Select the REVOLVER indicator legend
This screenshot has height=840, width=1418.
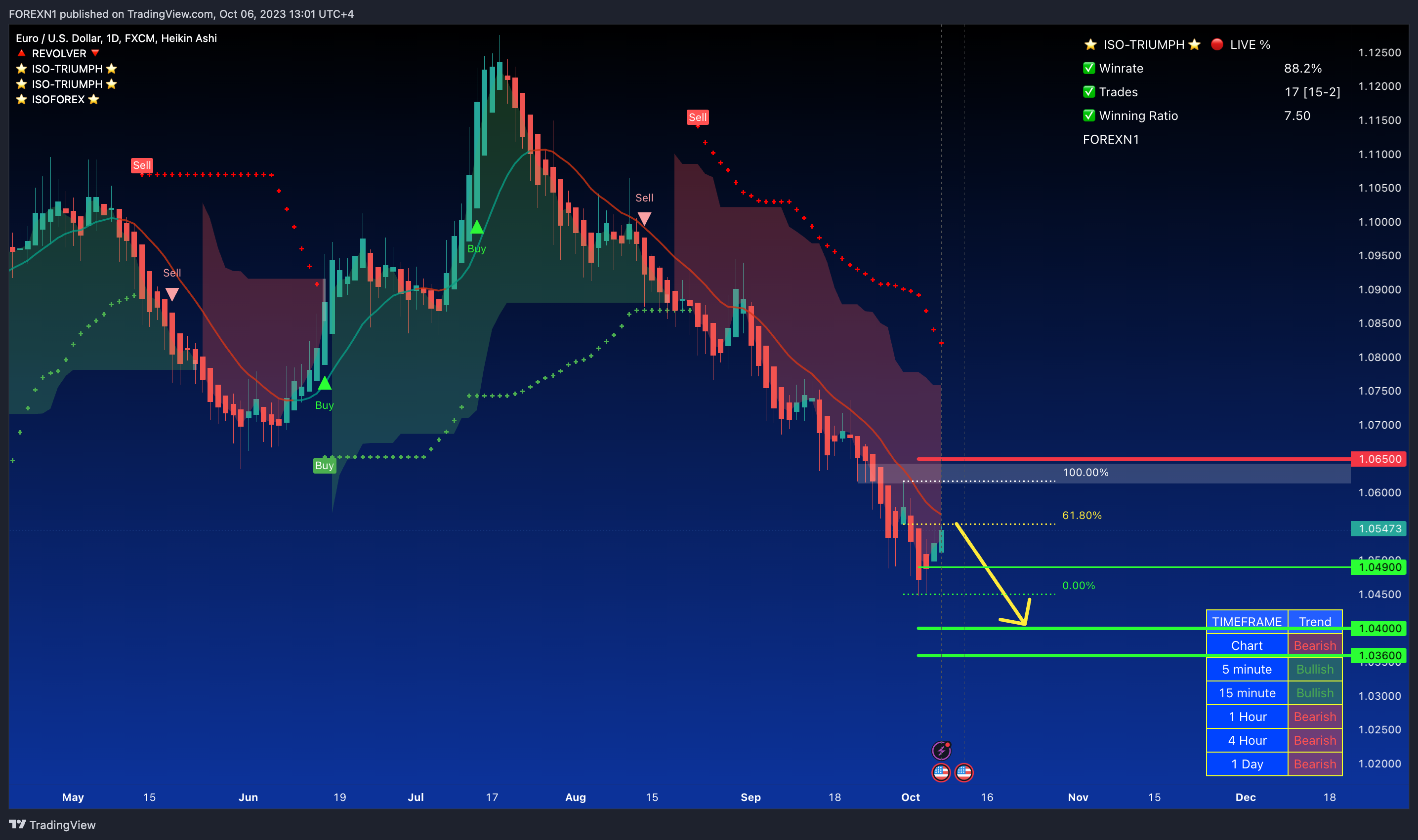pyautogui.click(x=59, y=53)
